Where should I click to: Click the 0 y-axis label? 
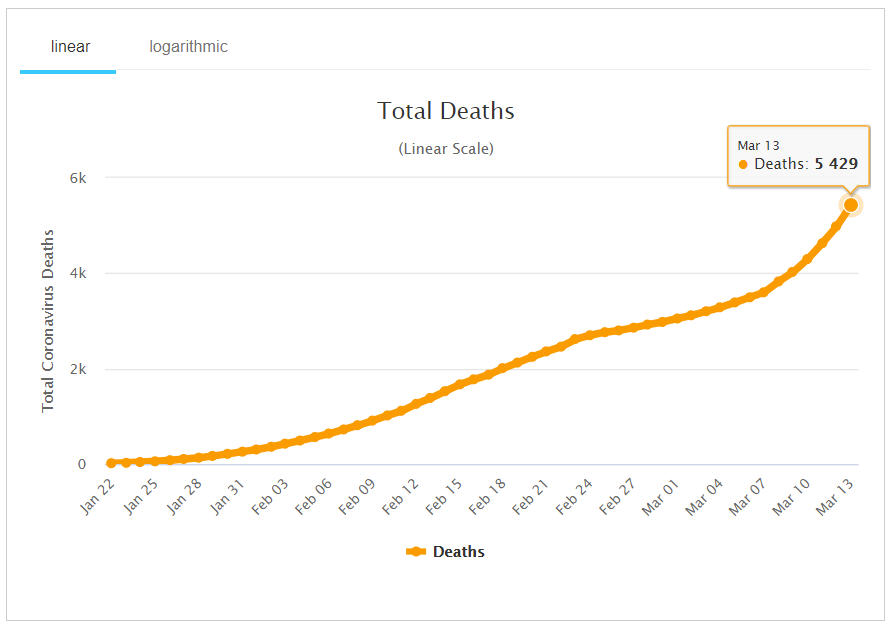pyautogui.click(x=82, y=465)
